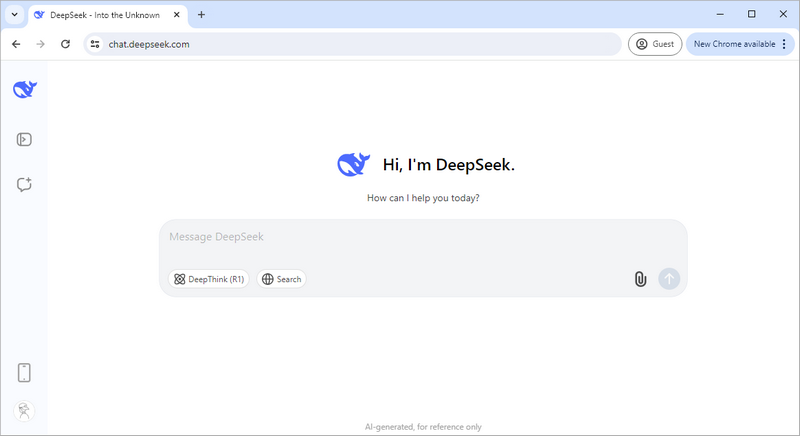Reload the page
Screen dimensions: 800x436
point(65,44)
